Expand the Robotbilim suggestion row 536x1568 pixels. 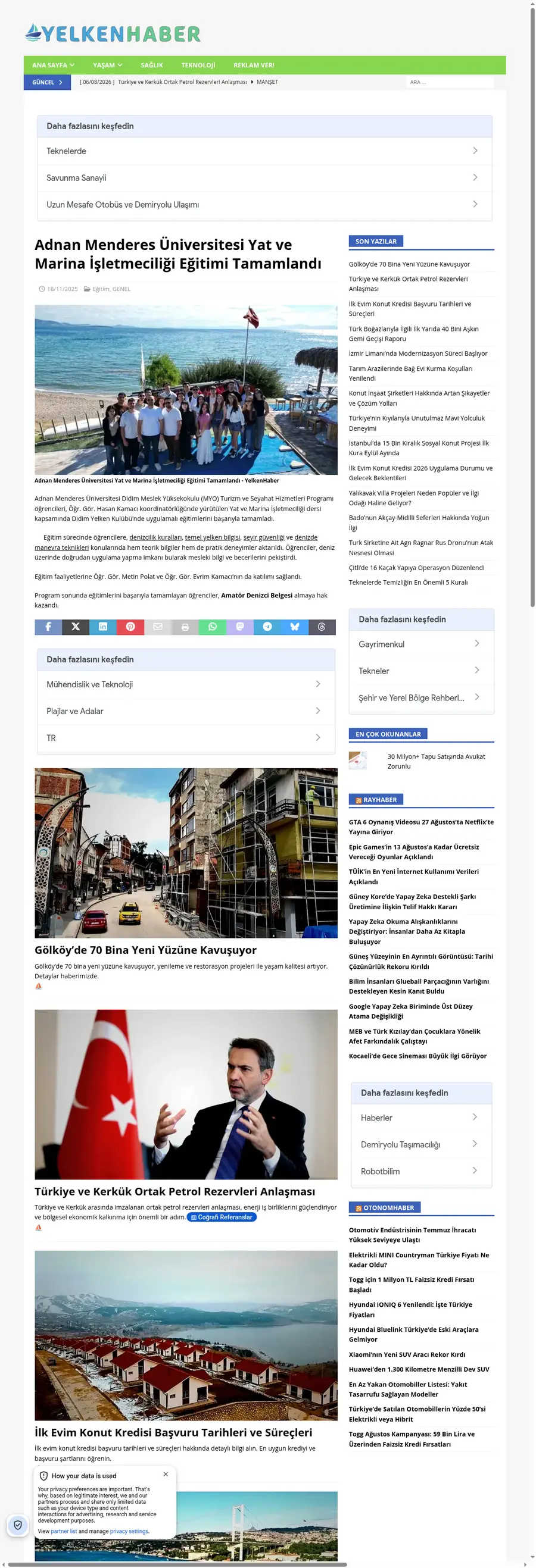[422, 1171]
